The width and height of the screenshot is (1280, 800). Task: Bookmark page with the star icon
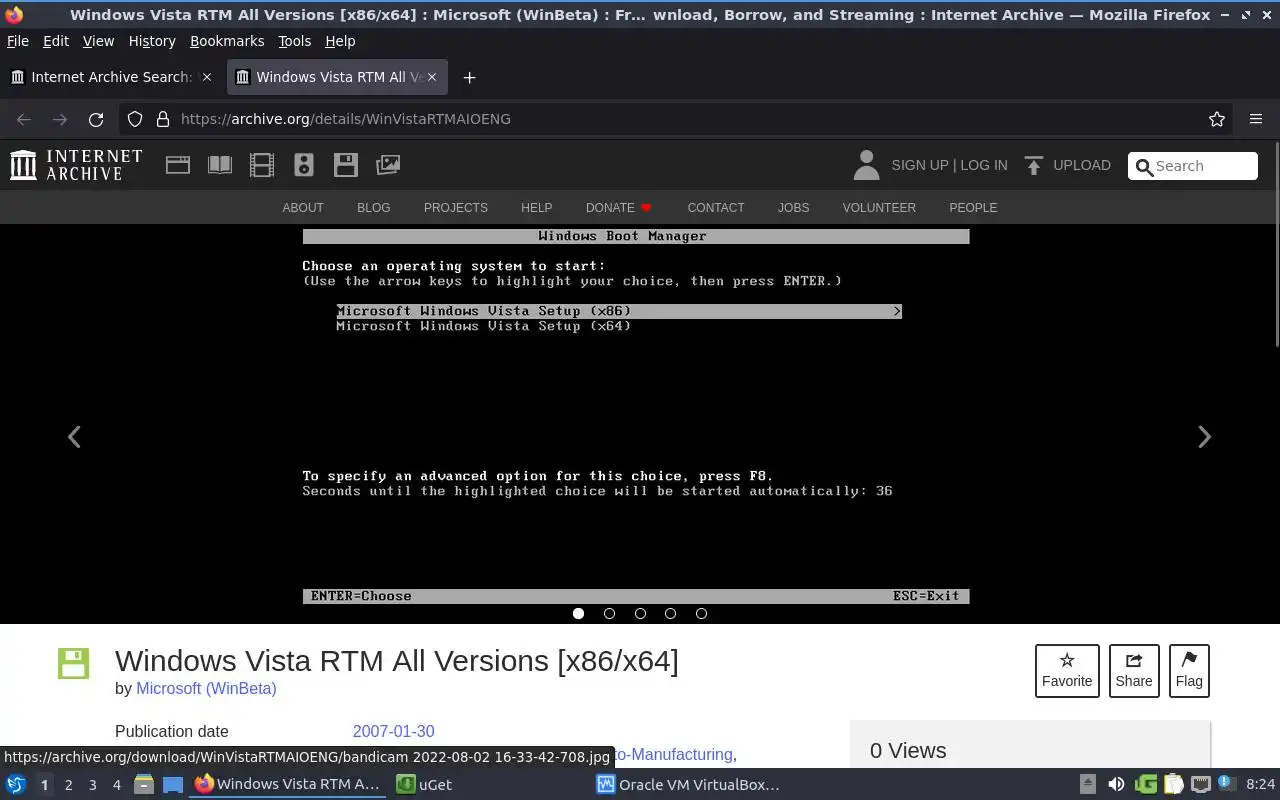(x=1217, y=119)
